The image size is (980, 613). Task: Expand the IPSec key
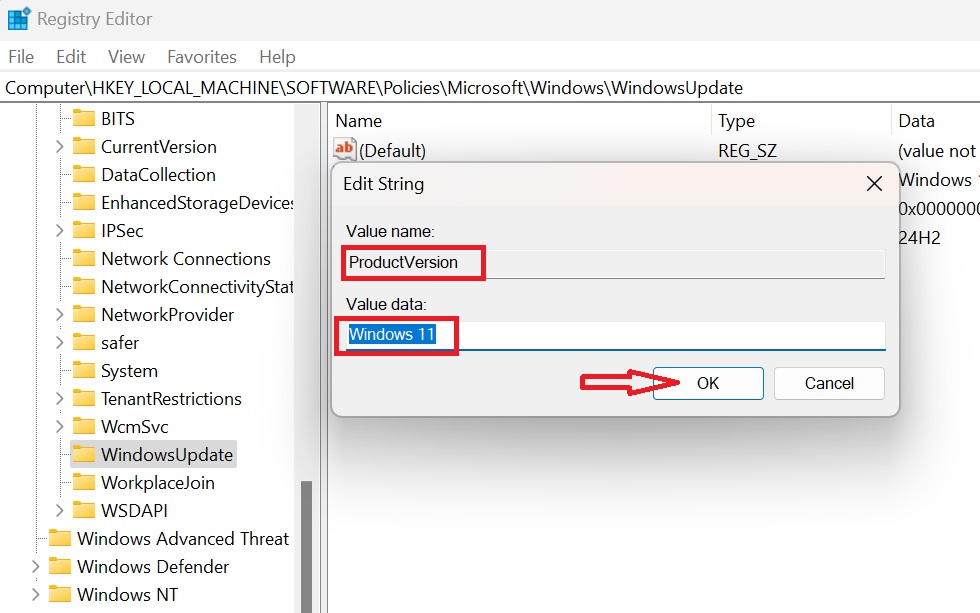point(59,231)
